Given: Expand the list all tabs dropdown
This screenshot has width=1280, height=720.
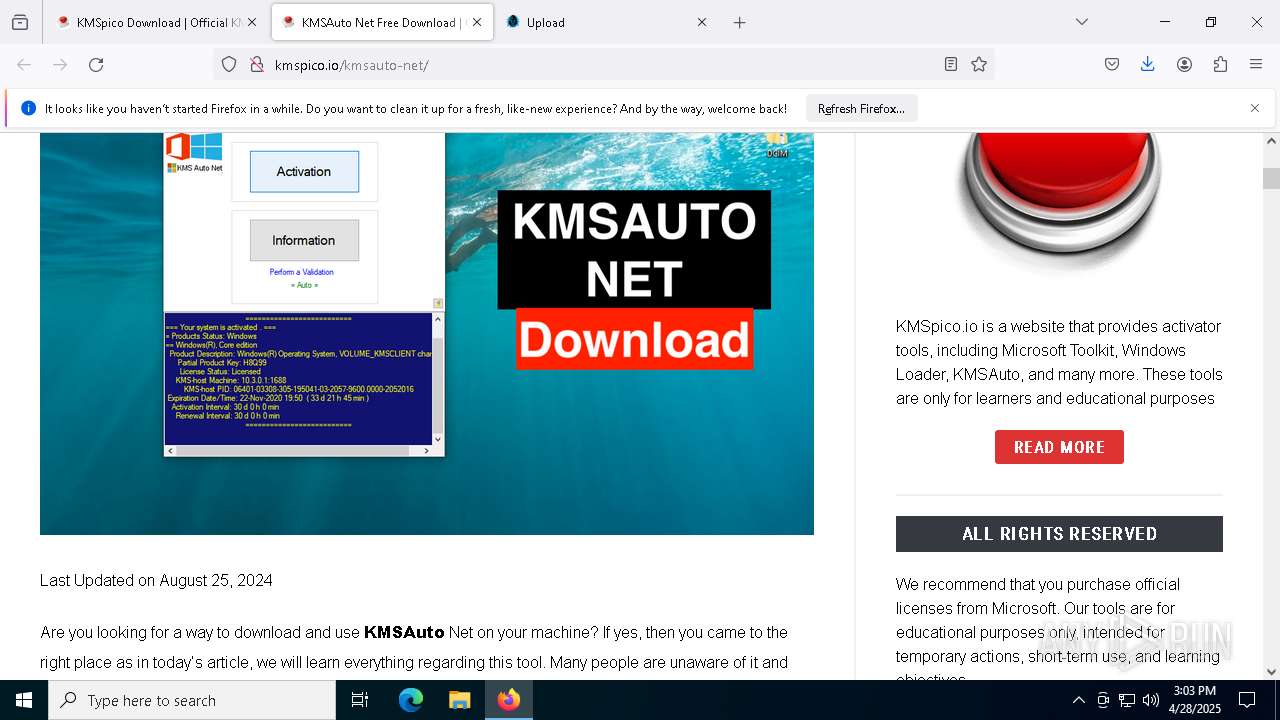Looking at the screenshot, I should click(x=1082, y=22).
